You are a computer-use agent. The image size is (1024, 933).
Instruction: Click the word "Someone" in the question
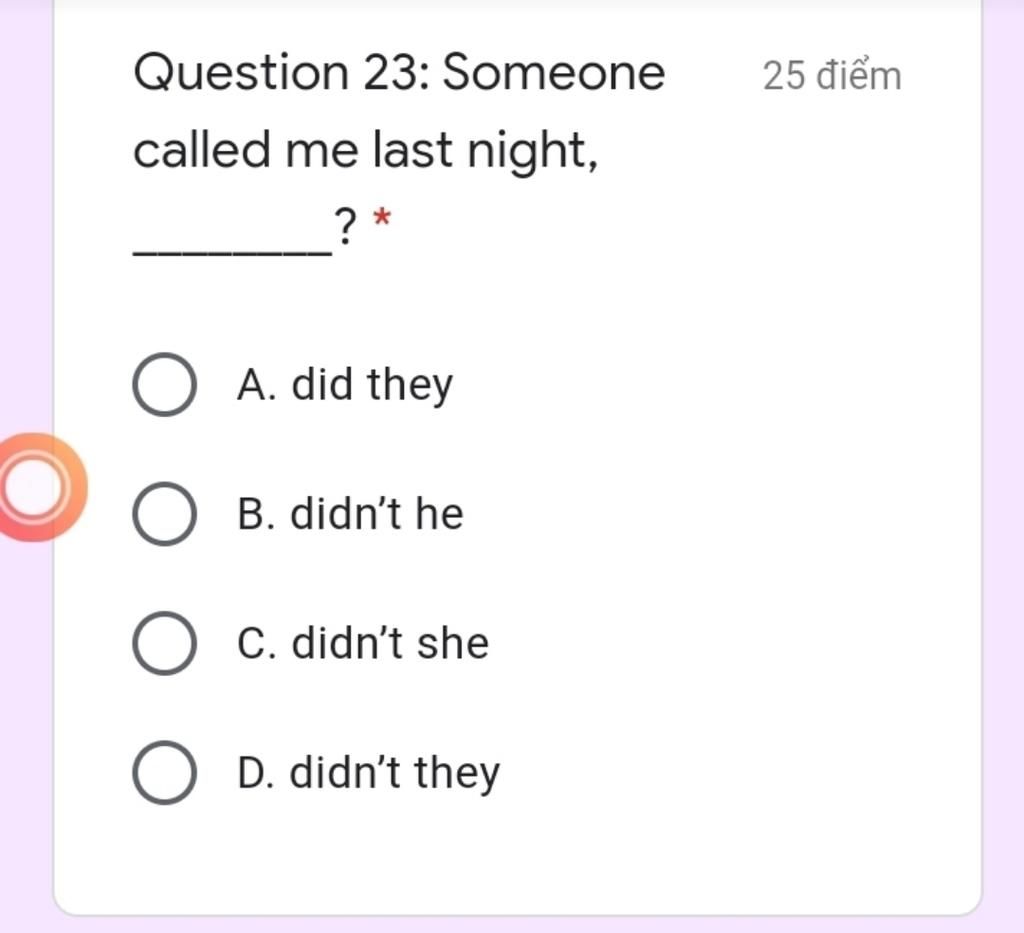554,72
